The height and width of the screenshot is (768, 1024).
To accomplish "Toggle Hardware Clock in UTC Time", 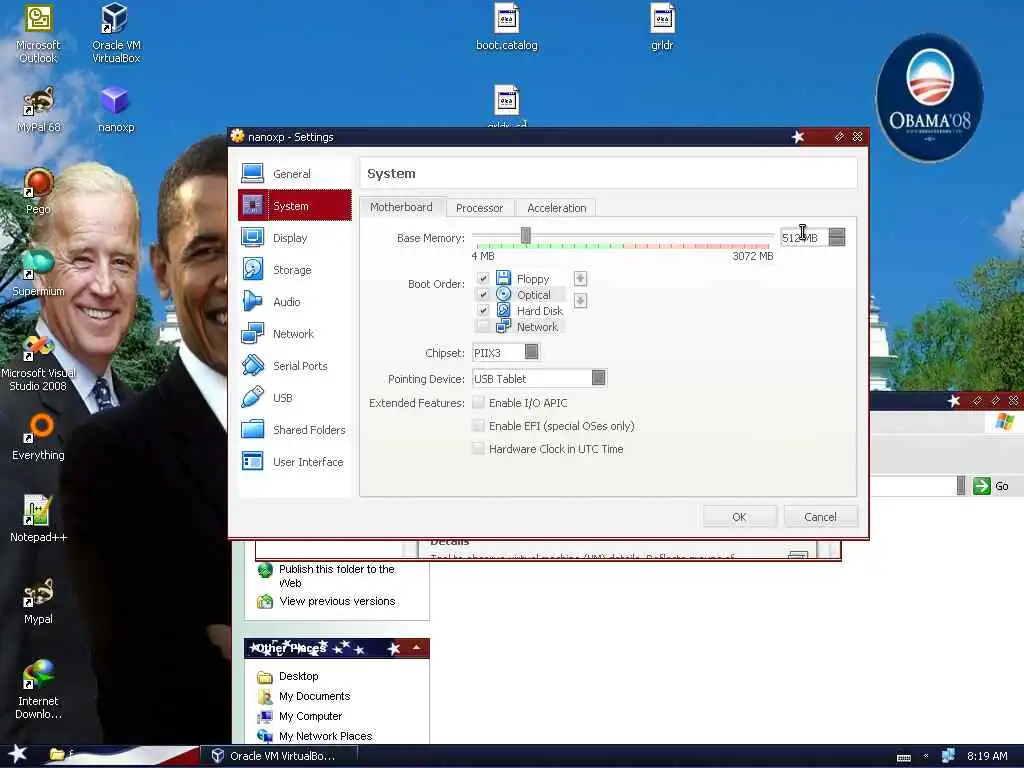I will tap(478, 449).
